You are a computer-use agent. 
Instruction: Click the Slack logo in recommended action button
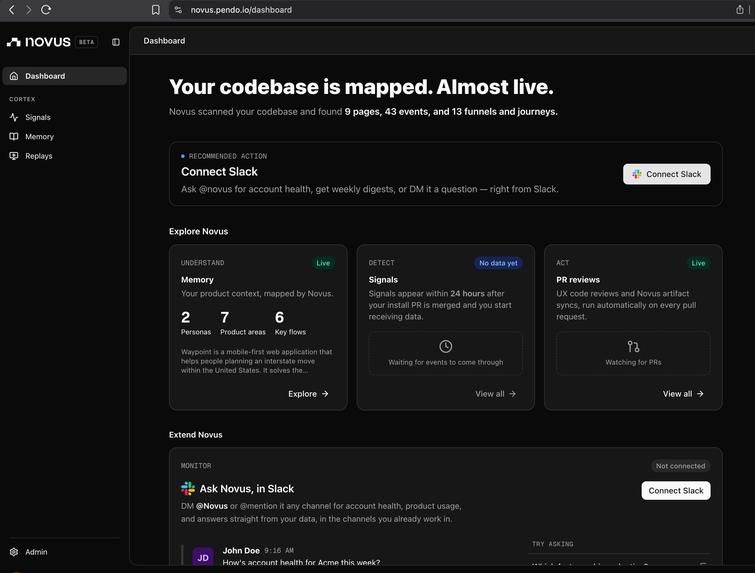pyautogui.click(x=637, y=174)
